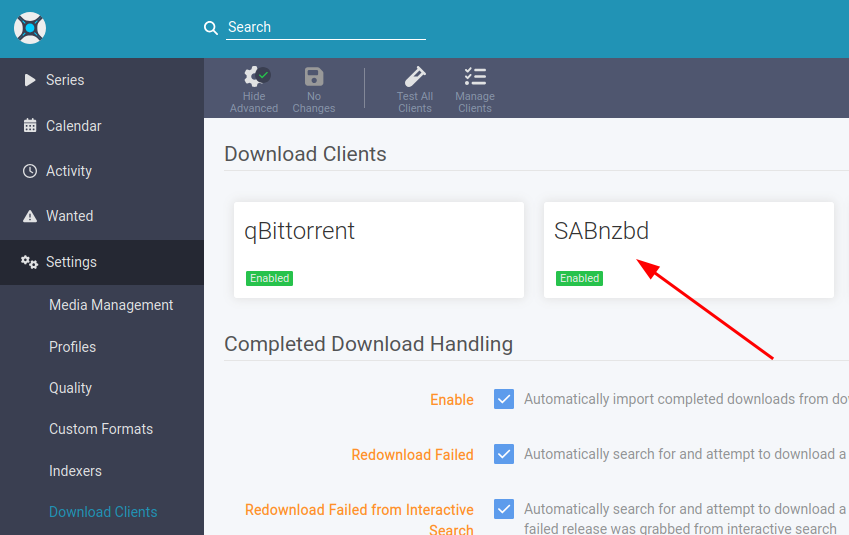Click the Completed Download Handling heading

pyautogui.click(x=369, y=344)
